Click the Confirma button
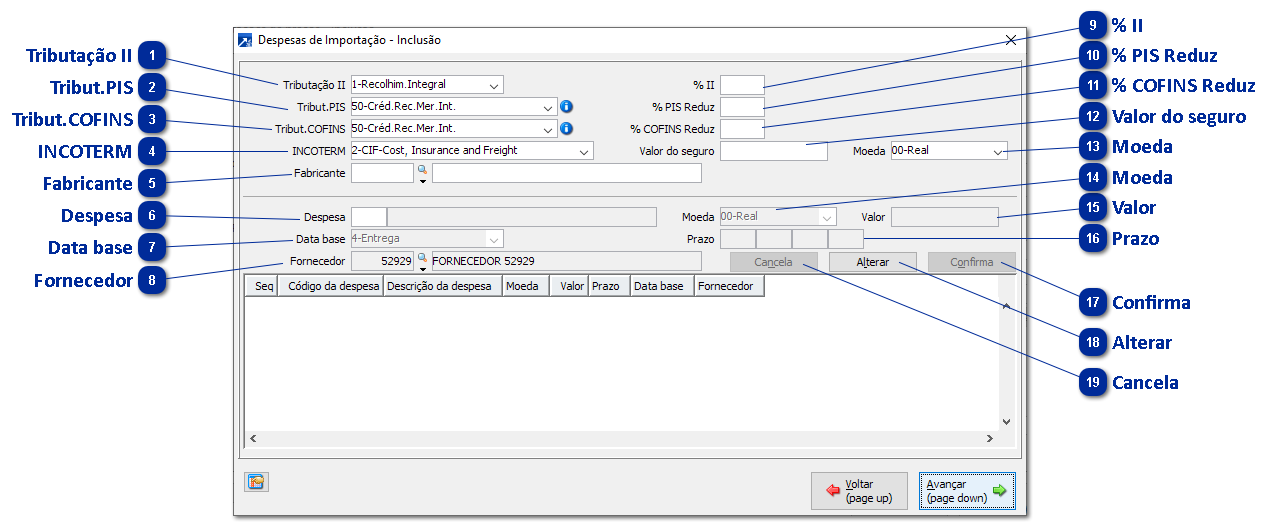 [x=972, y=262]
